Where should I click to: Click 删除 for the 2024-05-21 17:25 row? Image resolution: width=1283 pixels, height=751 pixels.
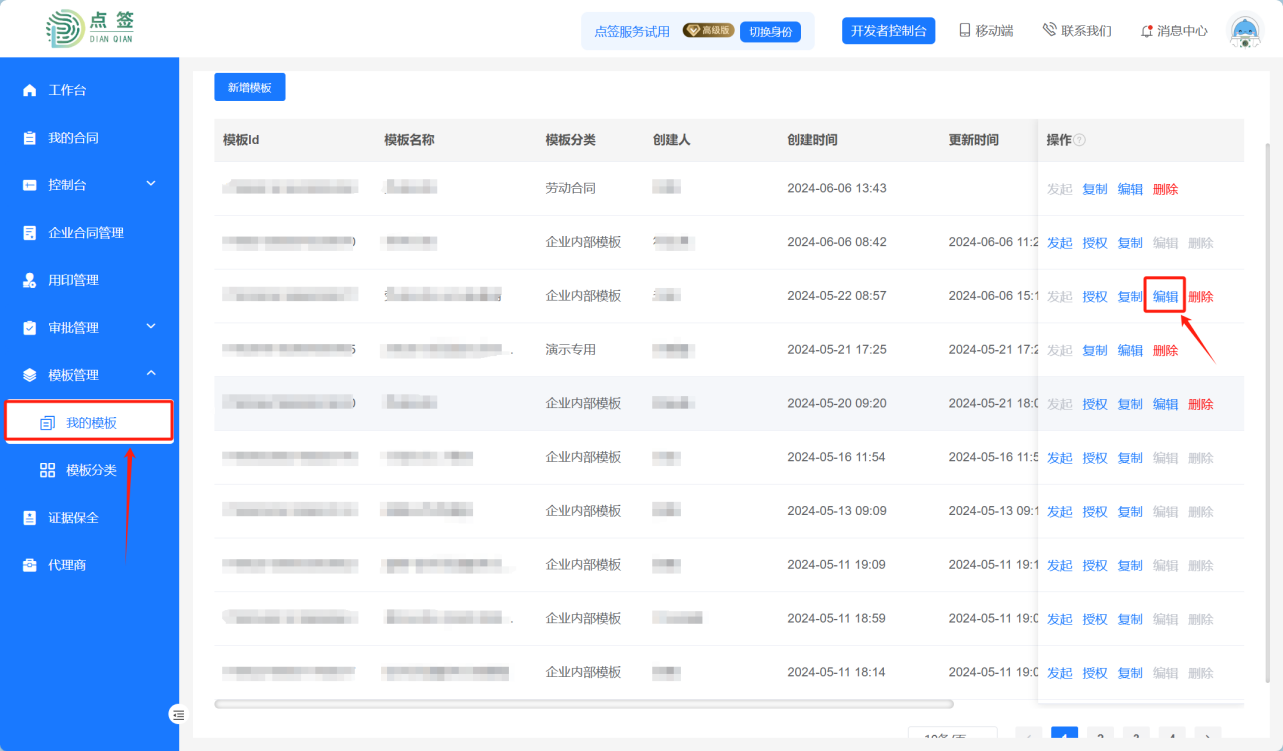[x=1165, y=351]
